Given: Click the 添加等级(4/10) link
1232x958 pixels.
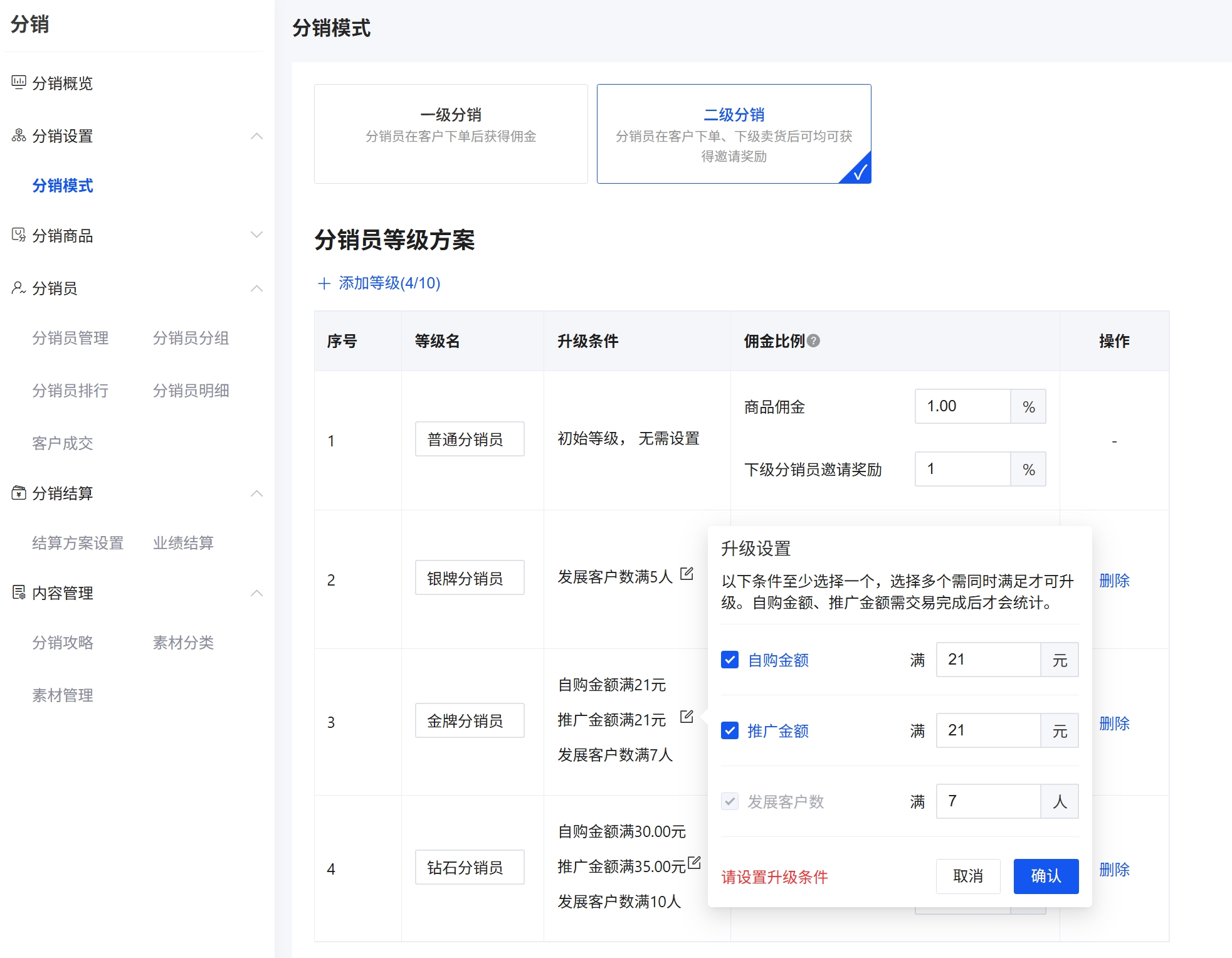Looking at the screenshot, I should tap(378, 283).
